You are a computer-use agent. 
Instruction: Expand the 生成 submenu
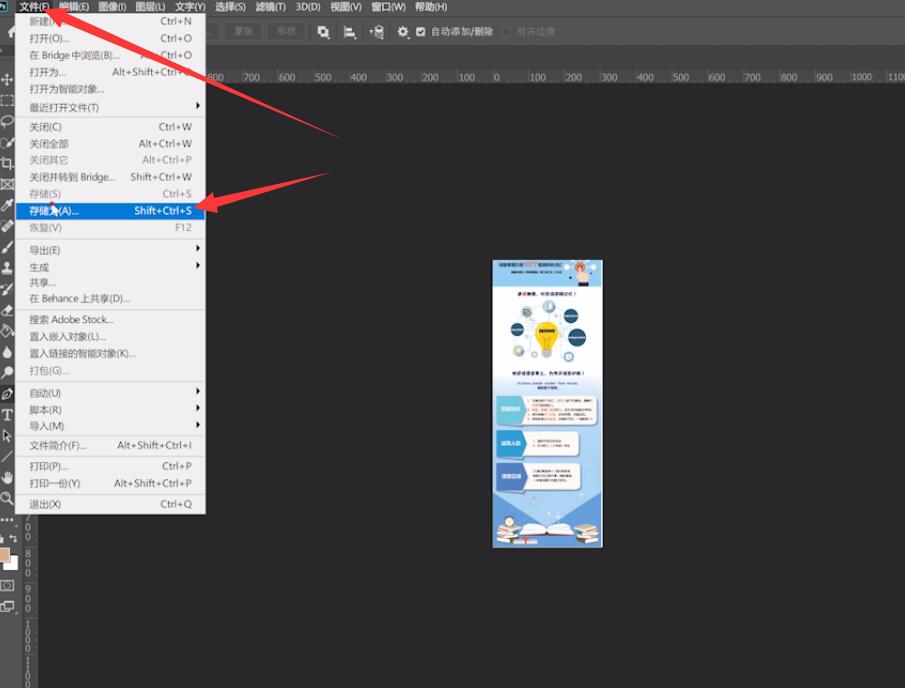coord(110,267)
